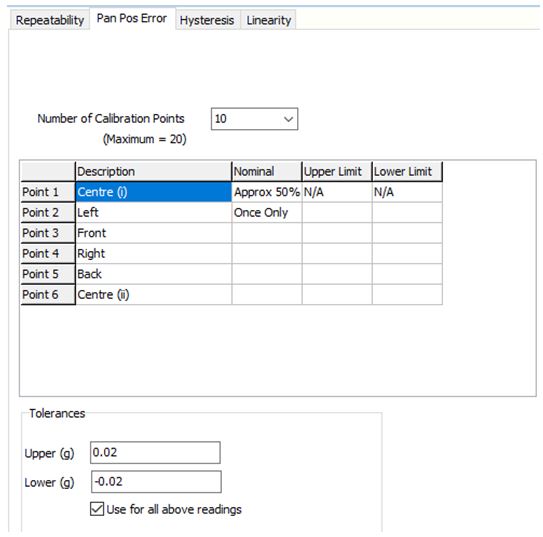Click the Back description cell
Screen dimensions: 543x537
(x=153, y=274)
